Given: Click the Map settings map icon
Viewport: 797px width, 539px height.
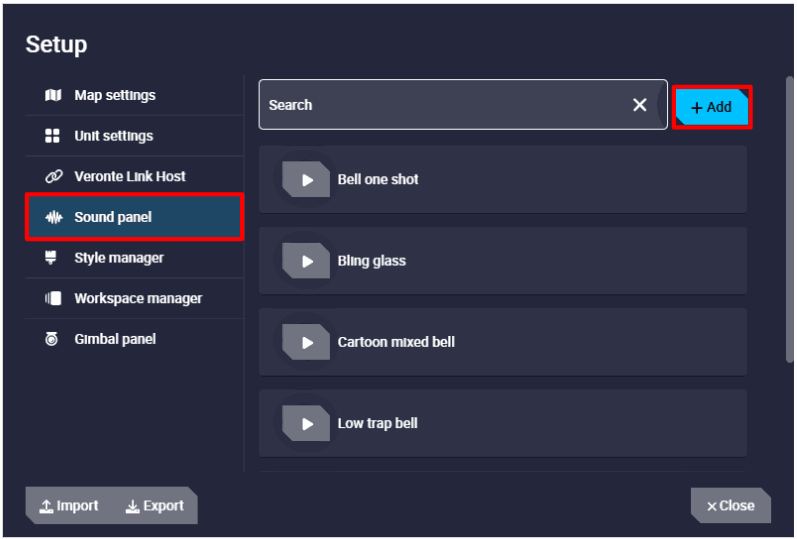Looking at the screenshot, I should point(53,96).
